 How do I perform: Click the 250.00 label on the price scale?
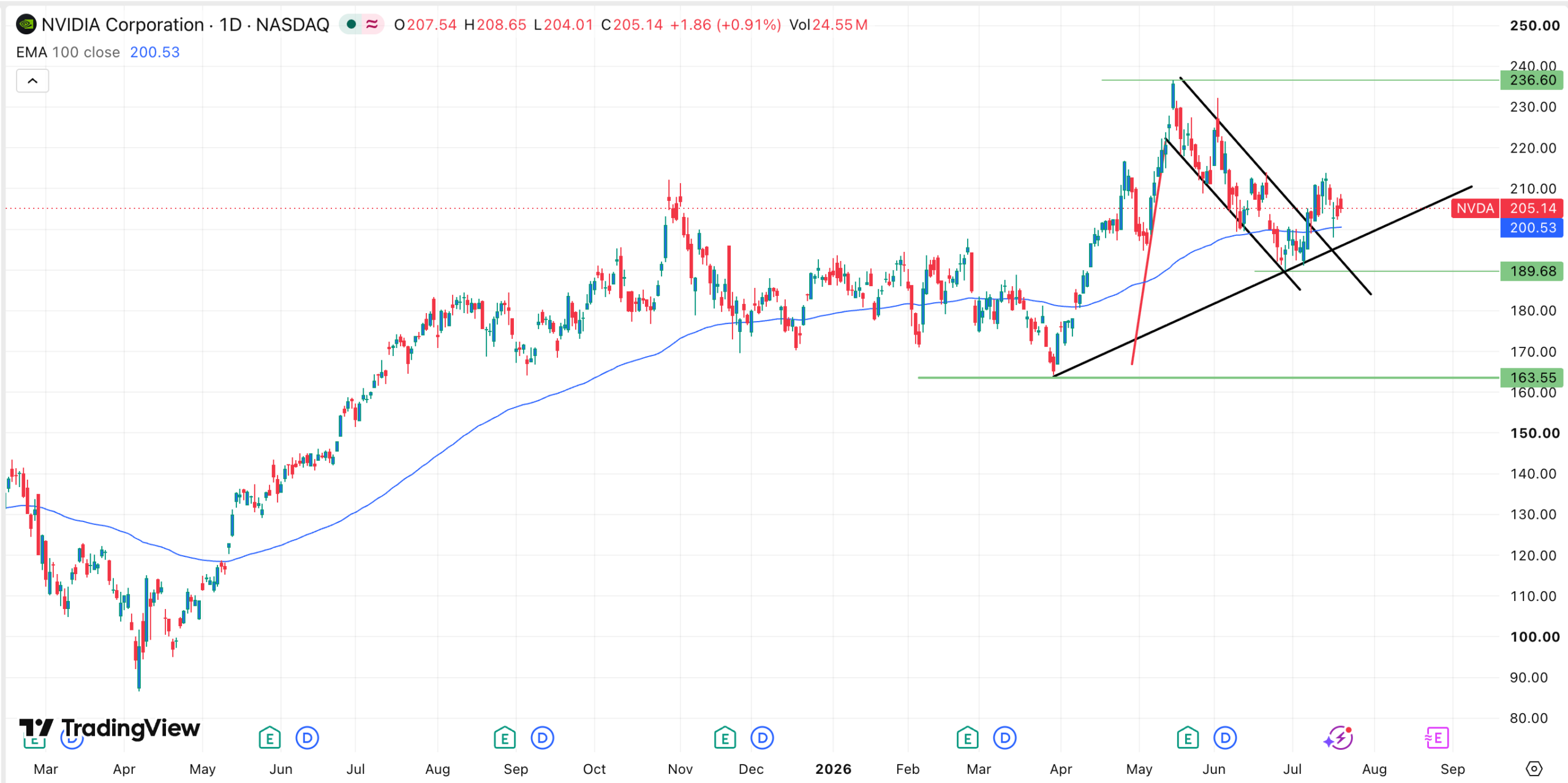[x=1534, y=26]
